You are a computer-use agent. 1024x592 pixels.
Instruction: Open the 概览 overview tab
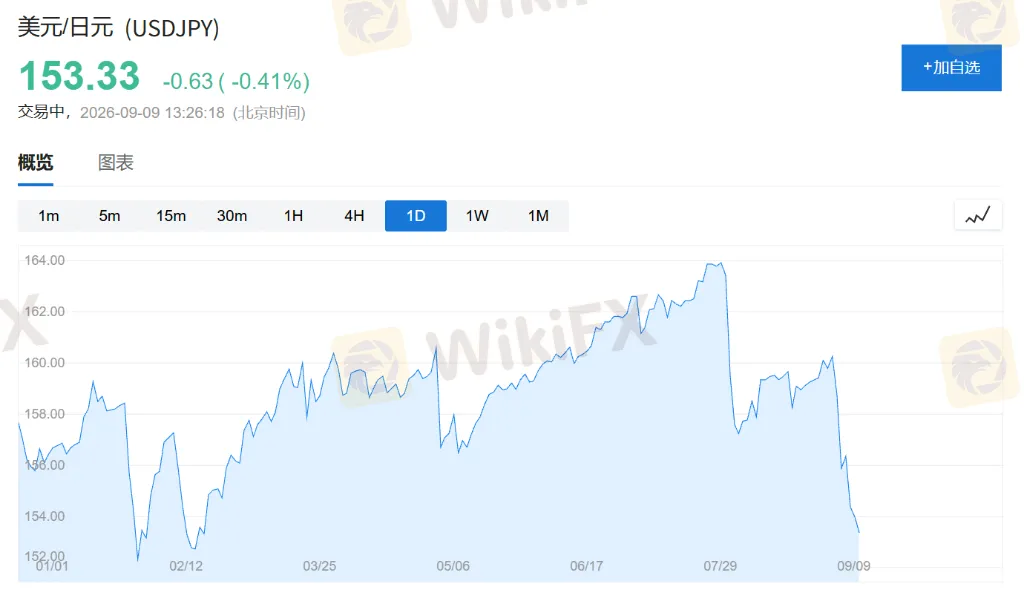click(x=35, y=163)
